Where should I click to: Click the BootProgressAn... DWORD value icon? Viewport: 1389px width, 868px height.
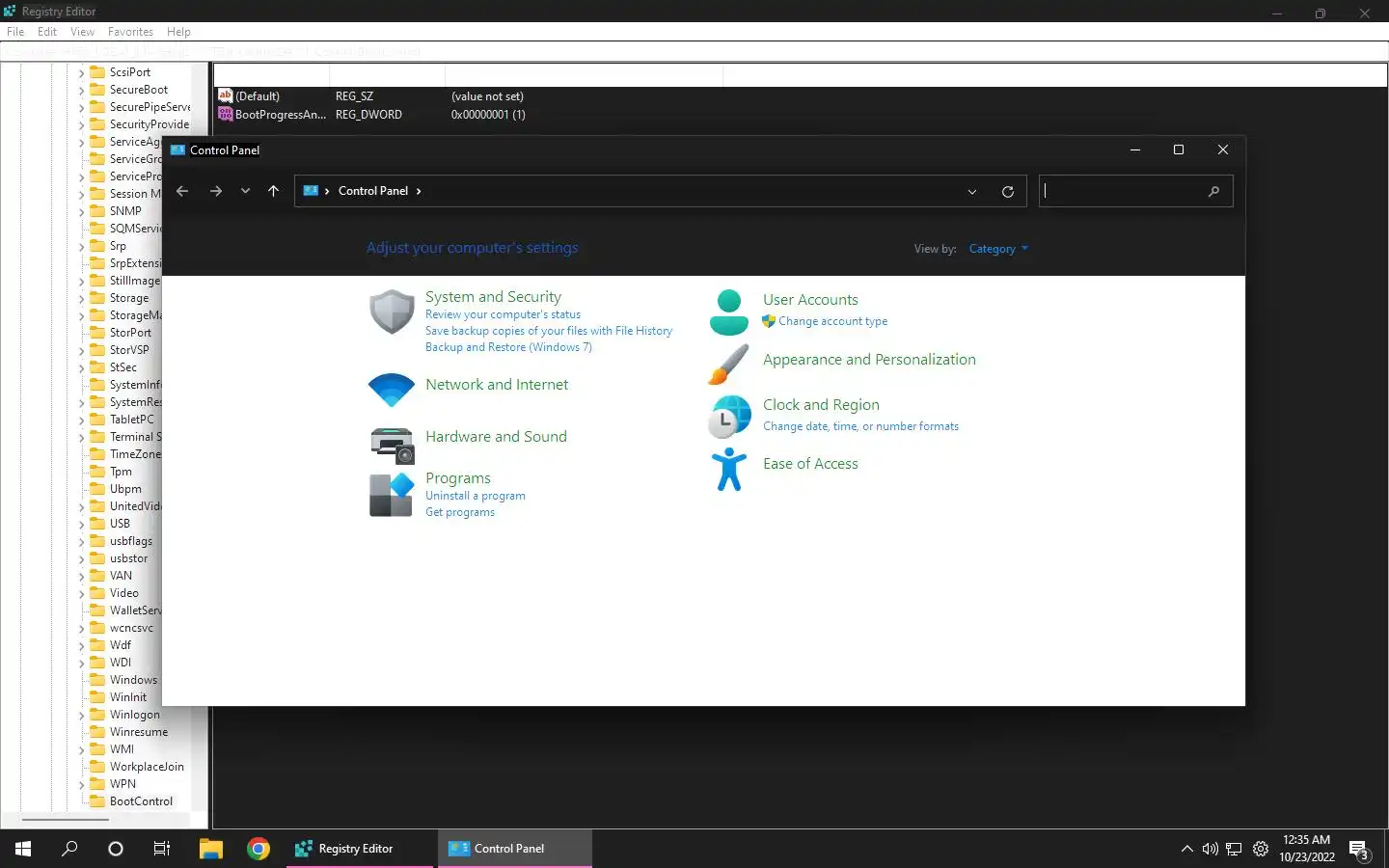(x=226, y=114)
